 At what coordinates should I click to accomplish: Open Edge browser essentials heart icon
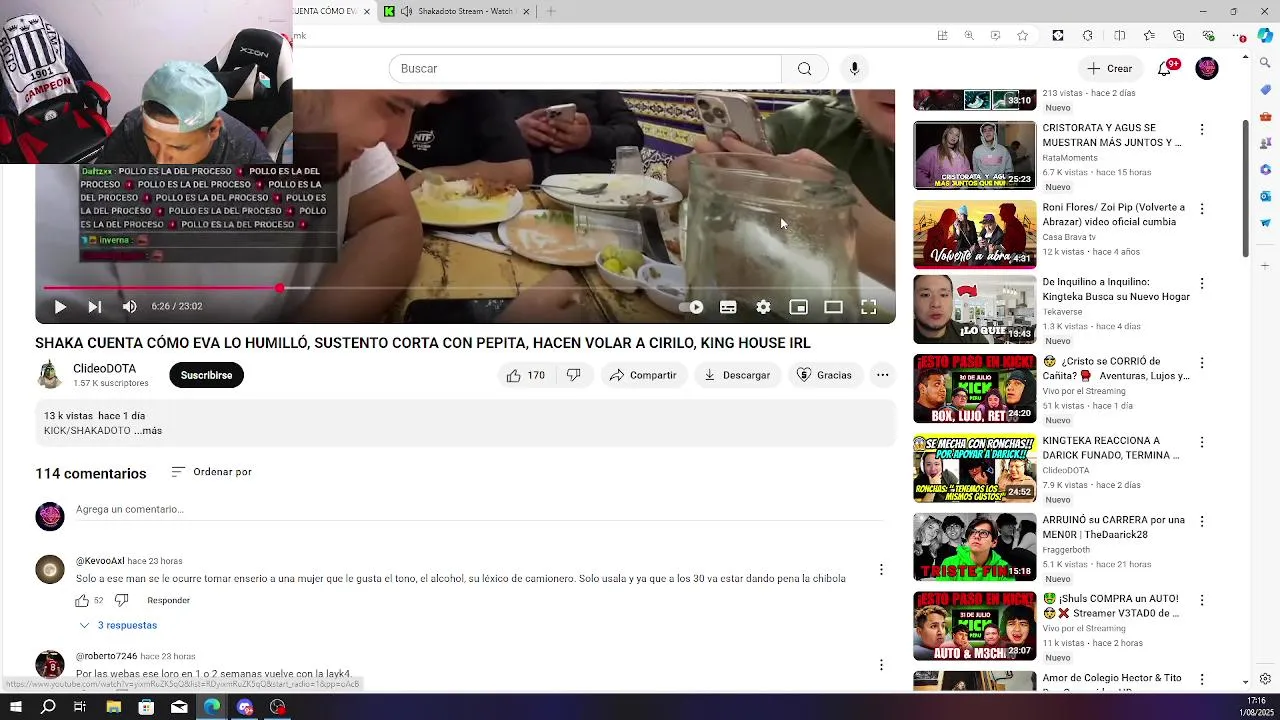1209,36
